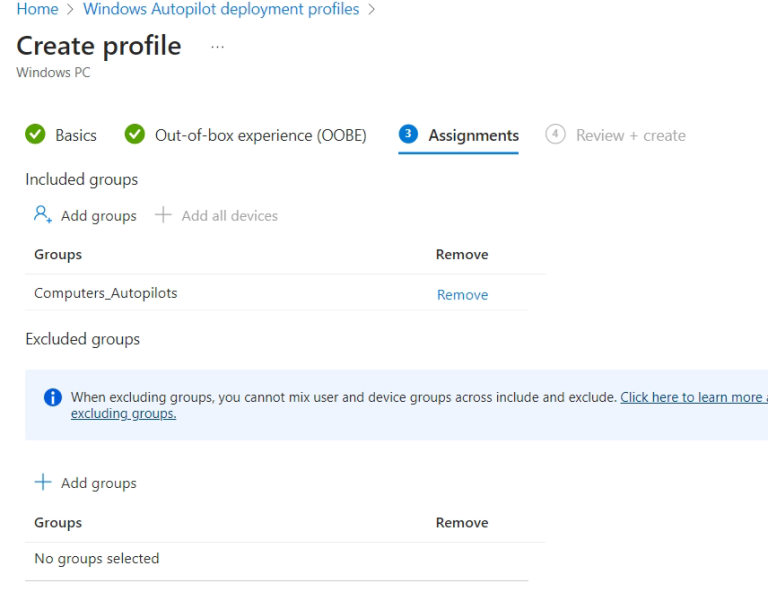
Task: Click the Home breadcrumb link
Action: (x=37, y=9)
